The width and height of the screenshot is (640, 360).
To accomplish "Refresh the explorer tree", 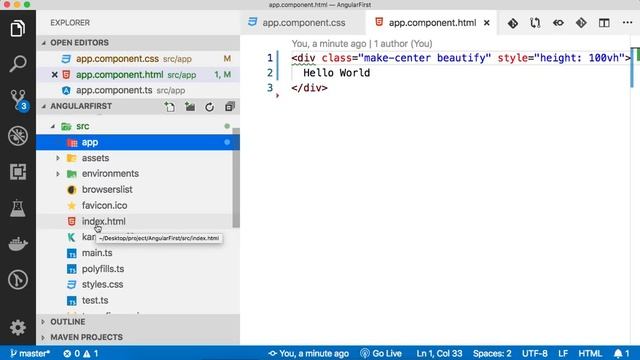I will (x=210, y=107).
